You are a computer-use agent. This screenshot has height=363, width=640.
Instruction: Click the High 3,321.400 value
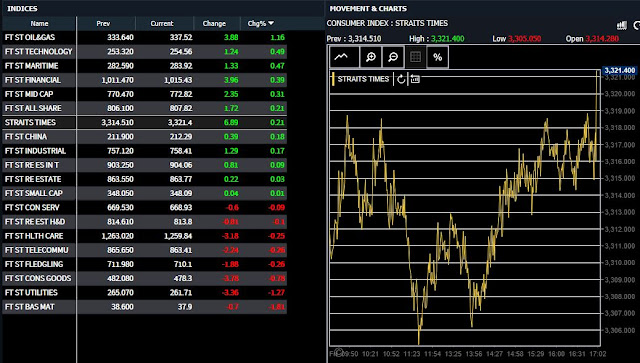click(448, 39)
